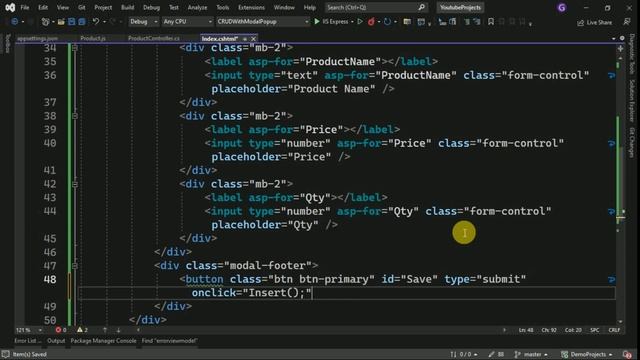The image size is (640, 360).
Task: Collapse the div block at line 34
Action: pos(75,48)
